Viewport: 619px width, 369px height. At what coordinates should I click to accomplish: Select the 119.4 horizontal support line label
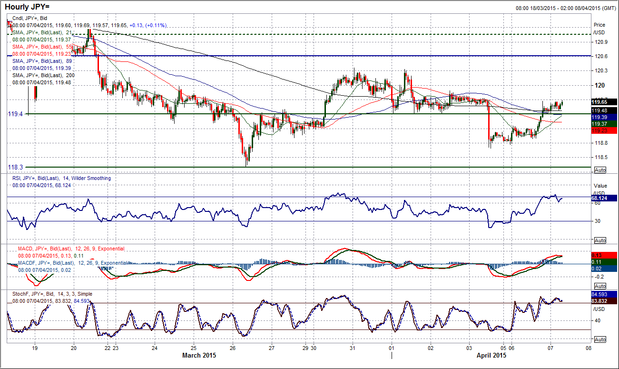coord(15,114)
